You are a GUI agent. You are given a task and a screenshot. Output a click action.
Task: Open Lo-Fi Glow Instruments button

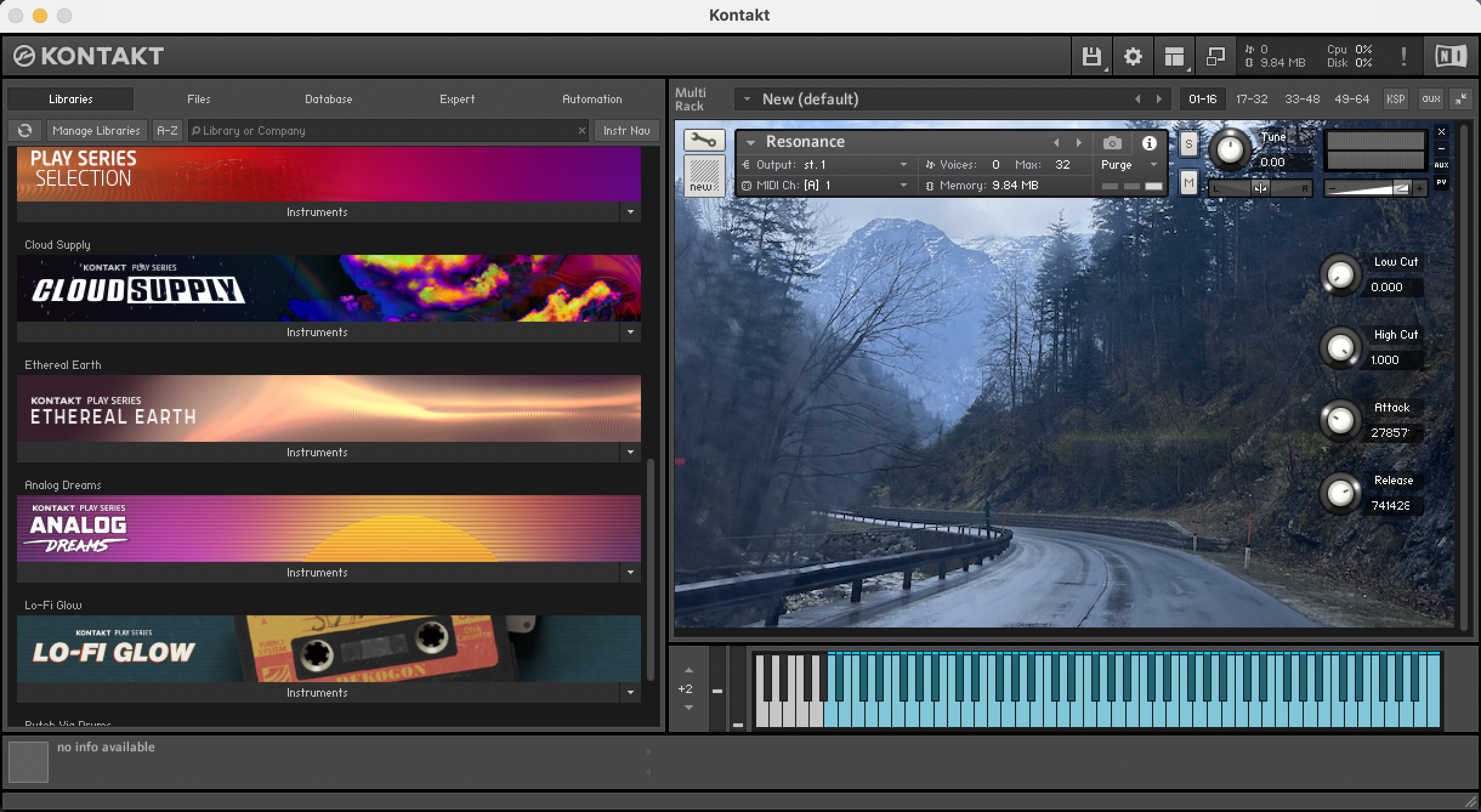point(317,692)
